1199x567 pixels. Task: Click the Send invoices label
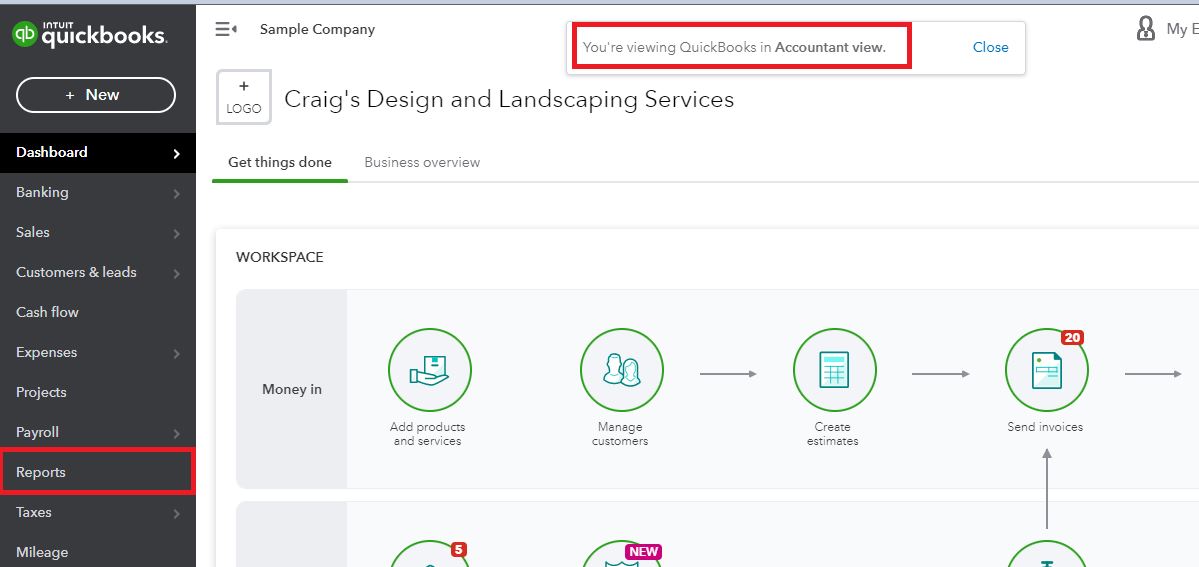(x=1045, y=427)
